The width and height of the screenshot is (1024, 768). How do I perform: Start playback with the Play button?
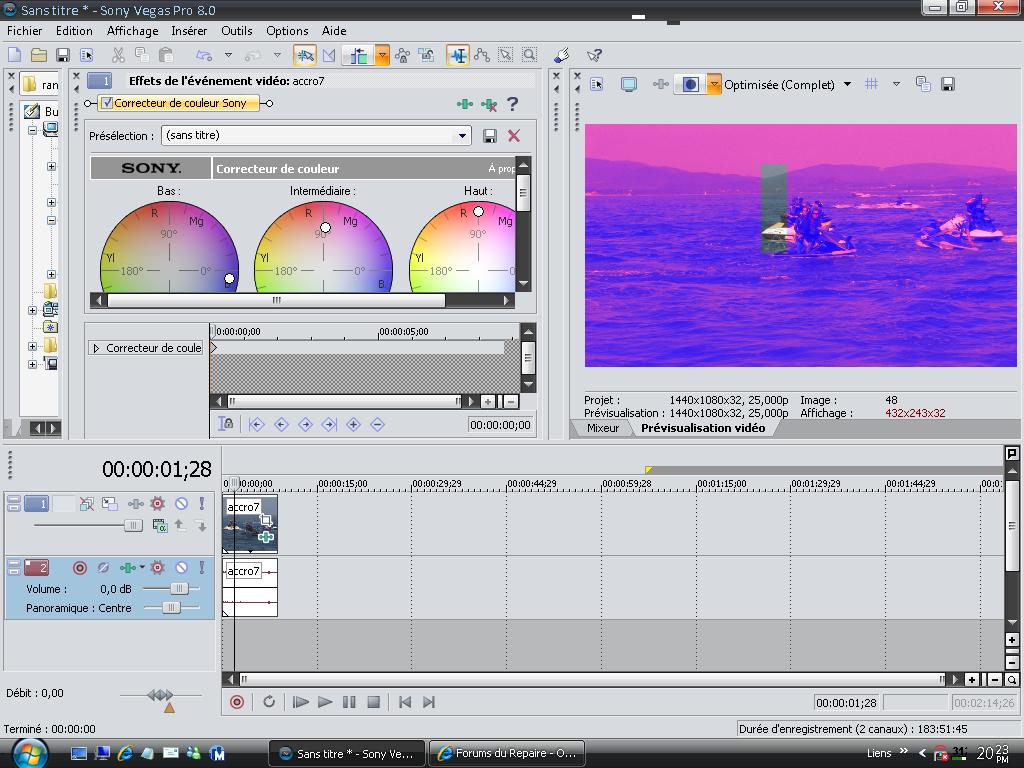[x=325, y=702]
